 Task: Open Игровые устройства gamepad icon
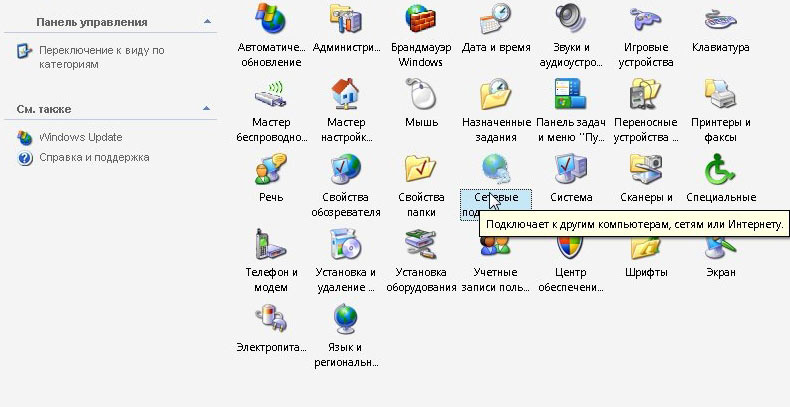pyautogui.click(x=645, y=19)
